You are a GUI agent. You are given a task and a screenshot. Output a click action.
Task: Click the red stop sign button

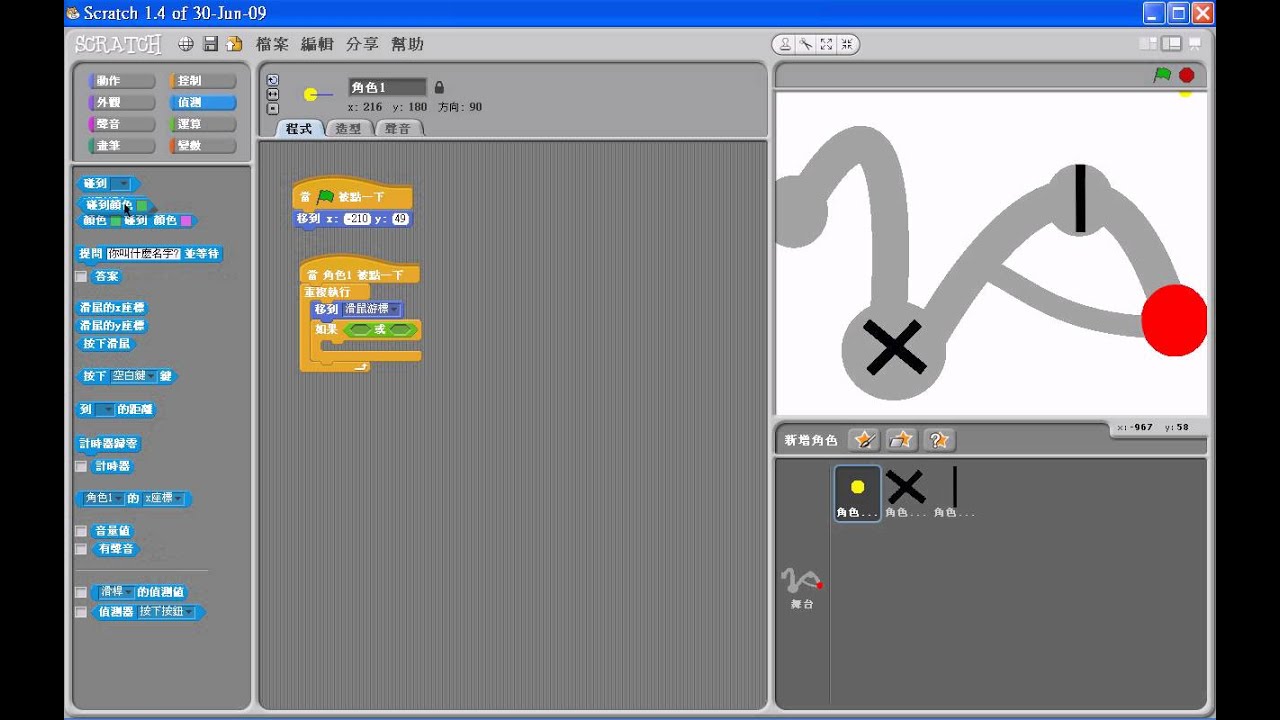(1187, 75)
